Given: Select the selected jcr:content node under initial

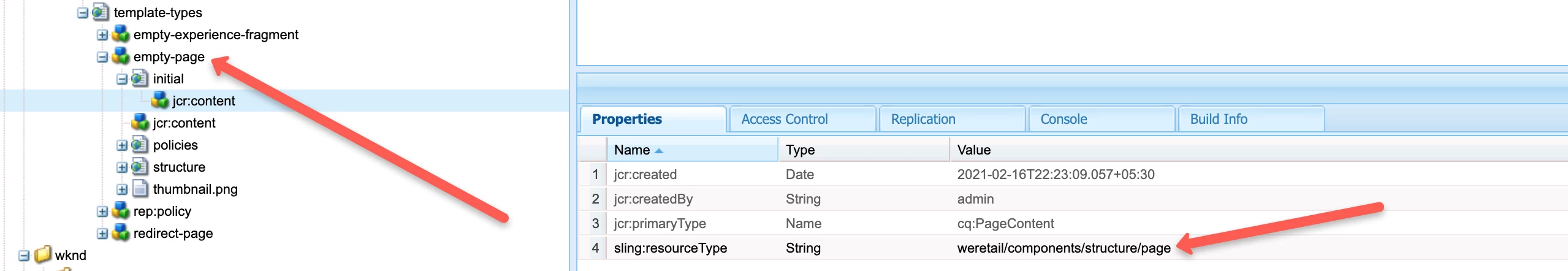Looking at the screenshot, I should coord(204,101).
